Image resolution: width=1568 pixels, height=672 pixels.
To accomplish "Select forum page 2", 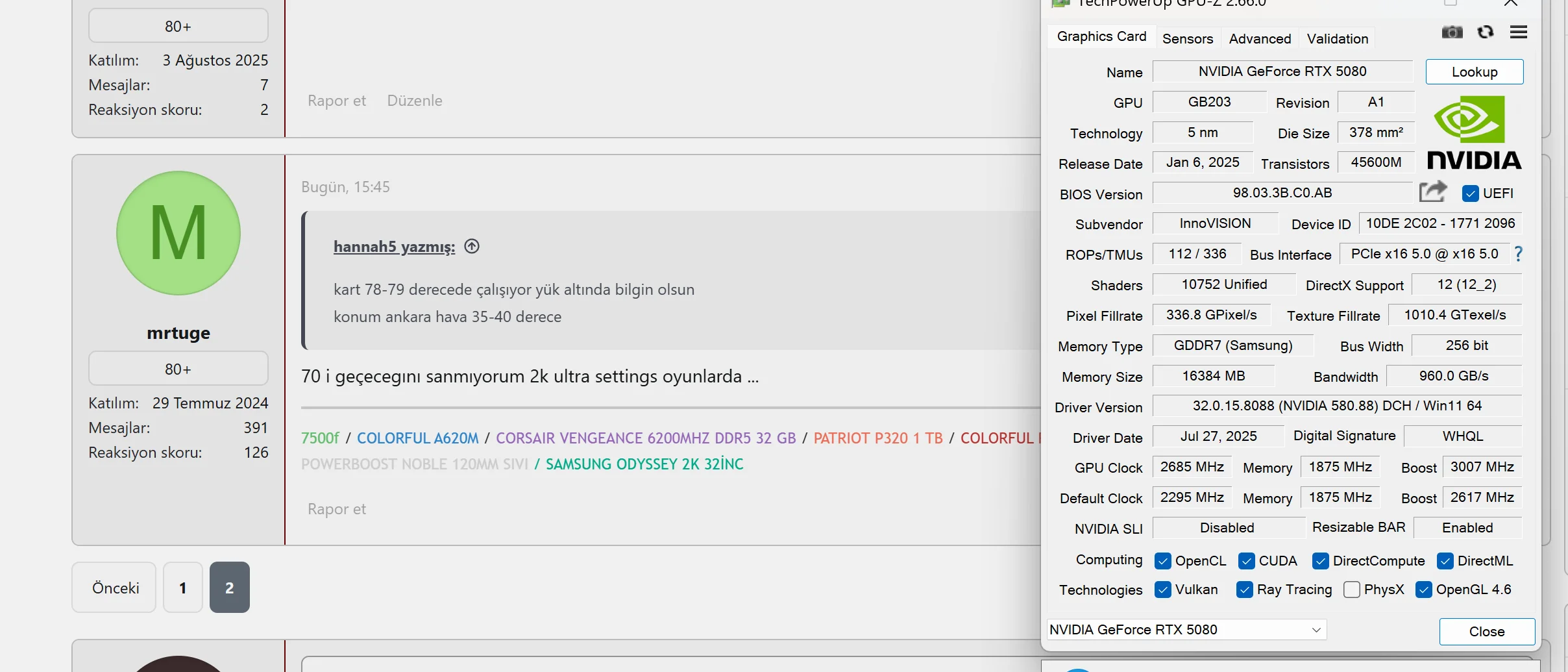I will tap(230, 588).
